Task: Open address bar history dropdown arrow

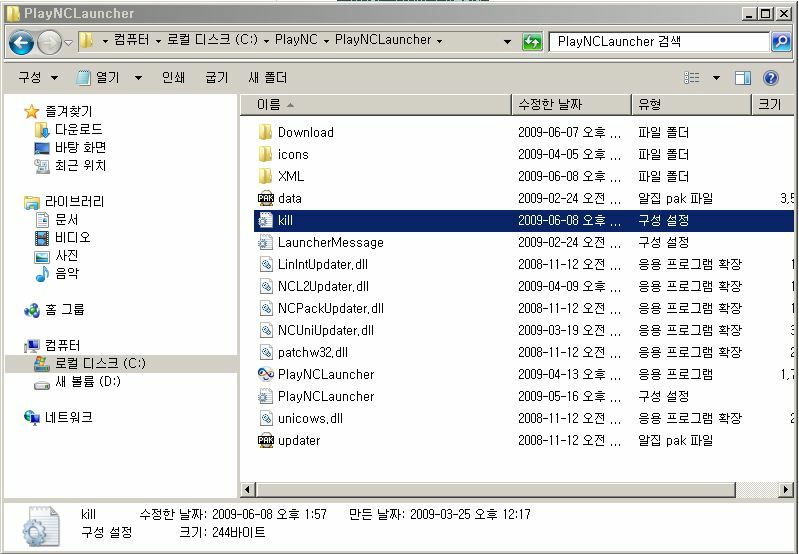Action: point(507,42)
